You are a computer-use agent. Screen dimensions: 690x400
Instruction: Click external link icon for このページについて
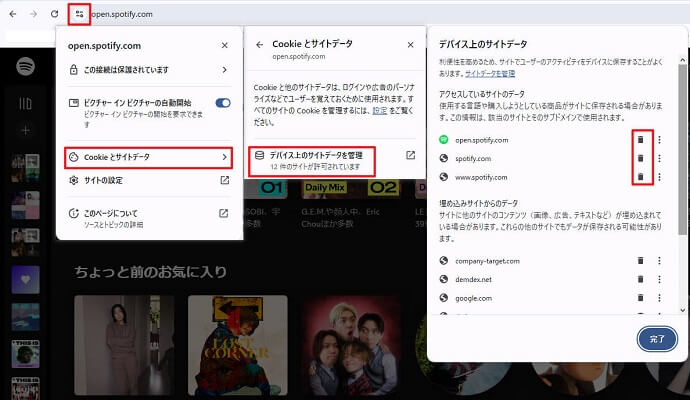[x=224, y=213]
